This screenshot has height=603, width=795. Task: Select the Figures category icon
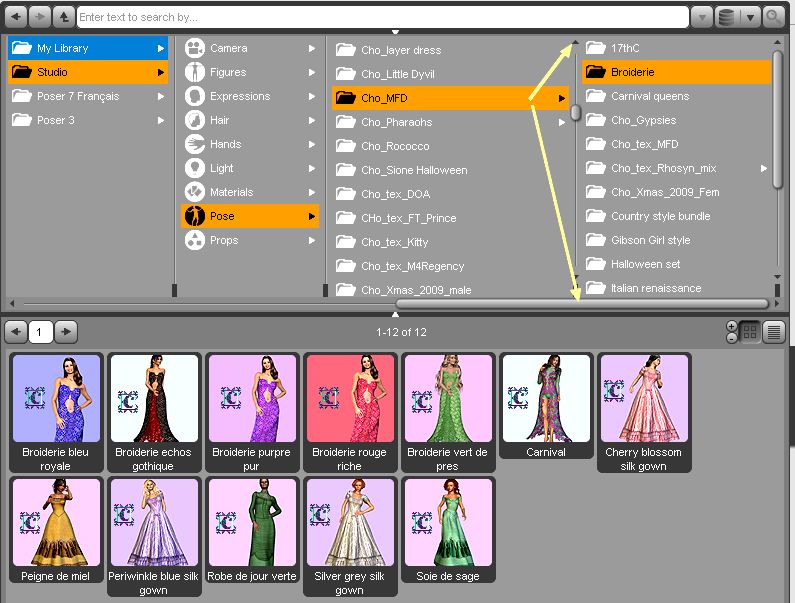click(x=195, y=72)
